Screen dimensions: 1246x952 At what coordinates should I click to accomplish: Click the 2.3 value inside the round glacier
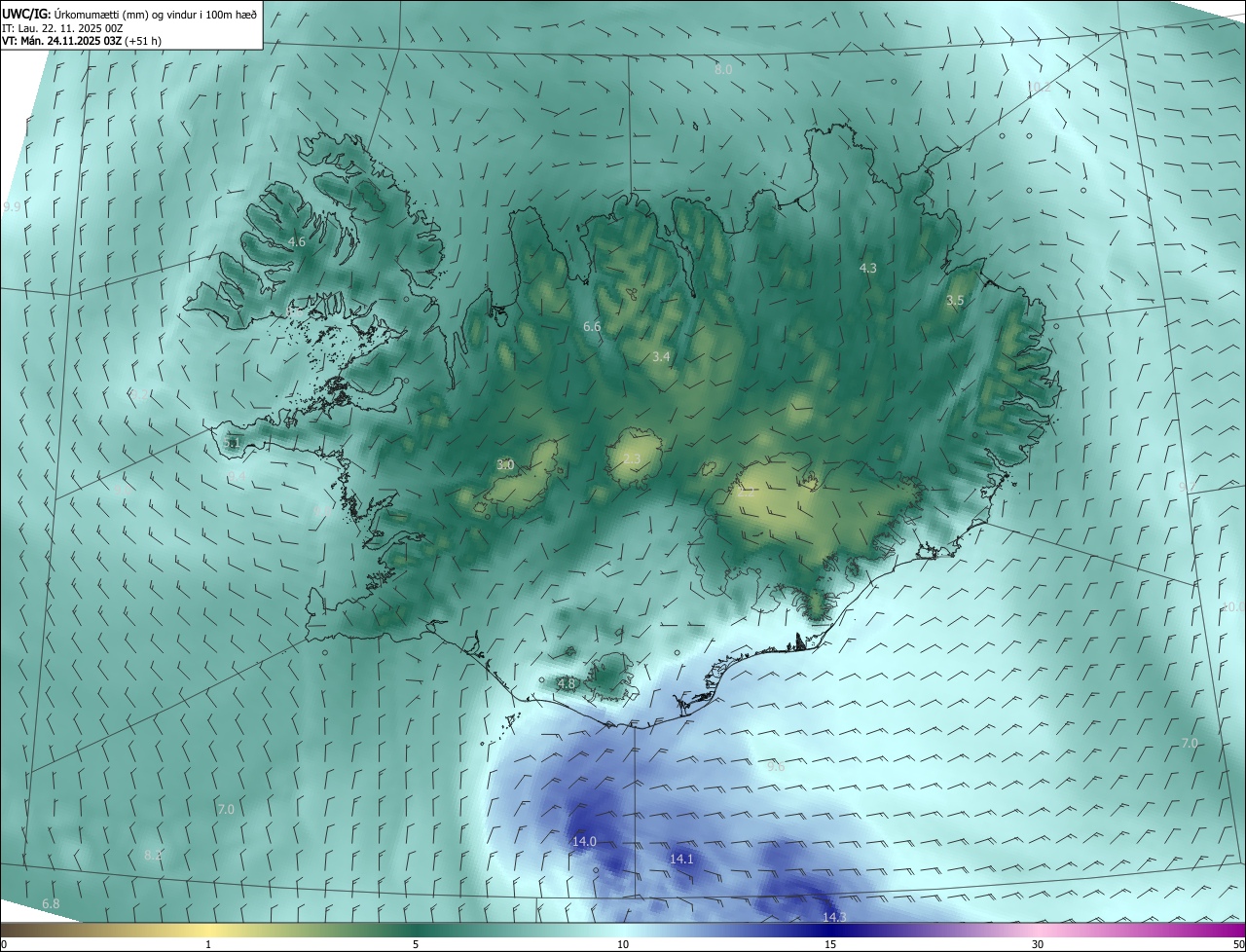pos(632,459)
